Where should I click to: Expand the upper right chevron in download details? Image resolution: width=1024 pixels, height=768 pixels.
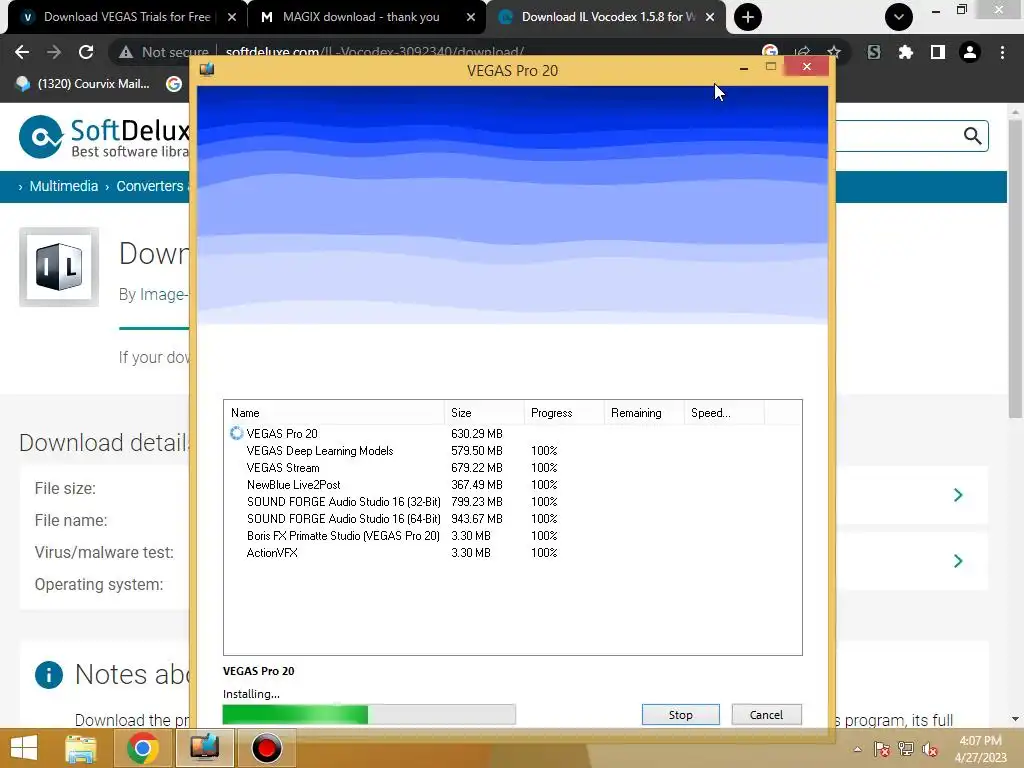point(958,495)
